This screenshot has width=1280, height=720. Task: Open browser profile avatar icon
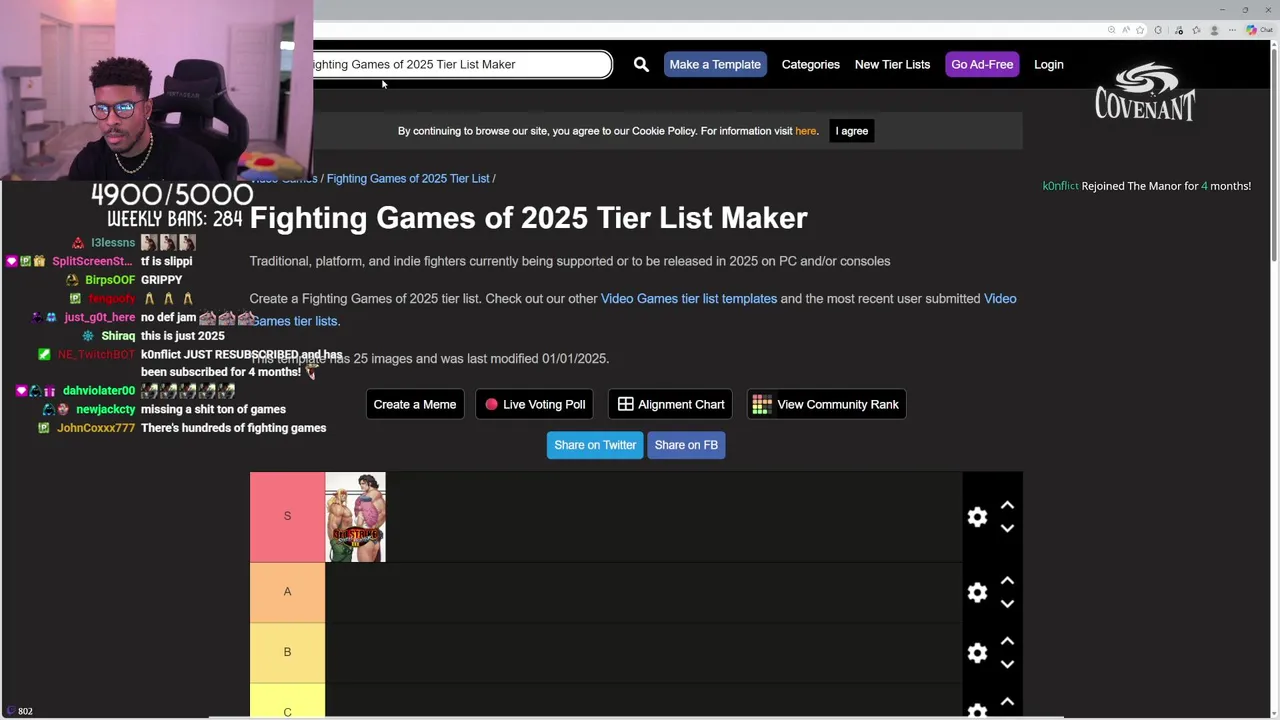1214,30
